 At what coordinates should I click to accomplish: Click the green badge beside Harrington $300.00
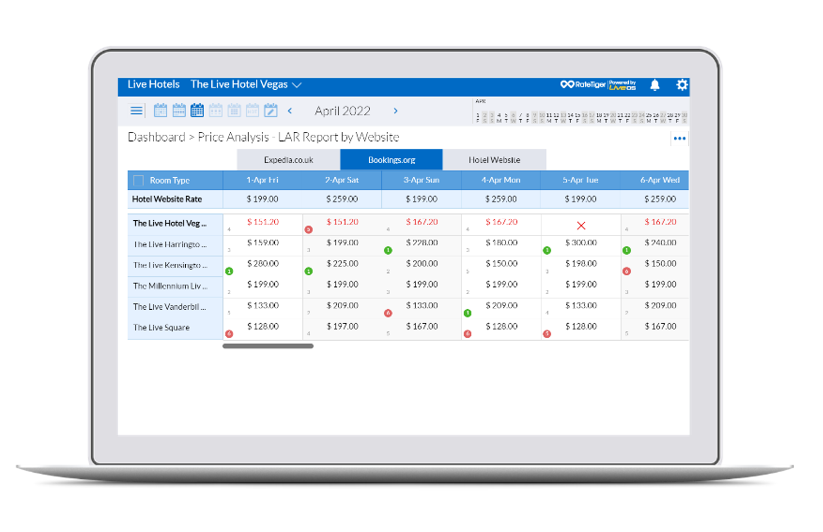(x=547, y=250)
